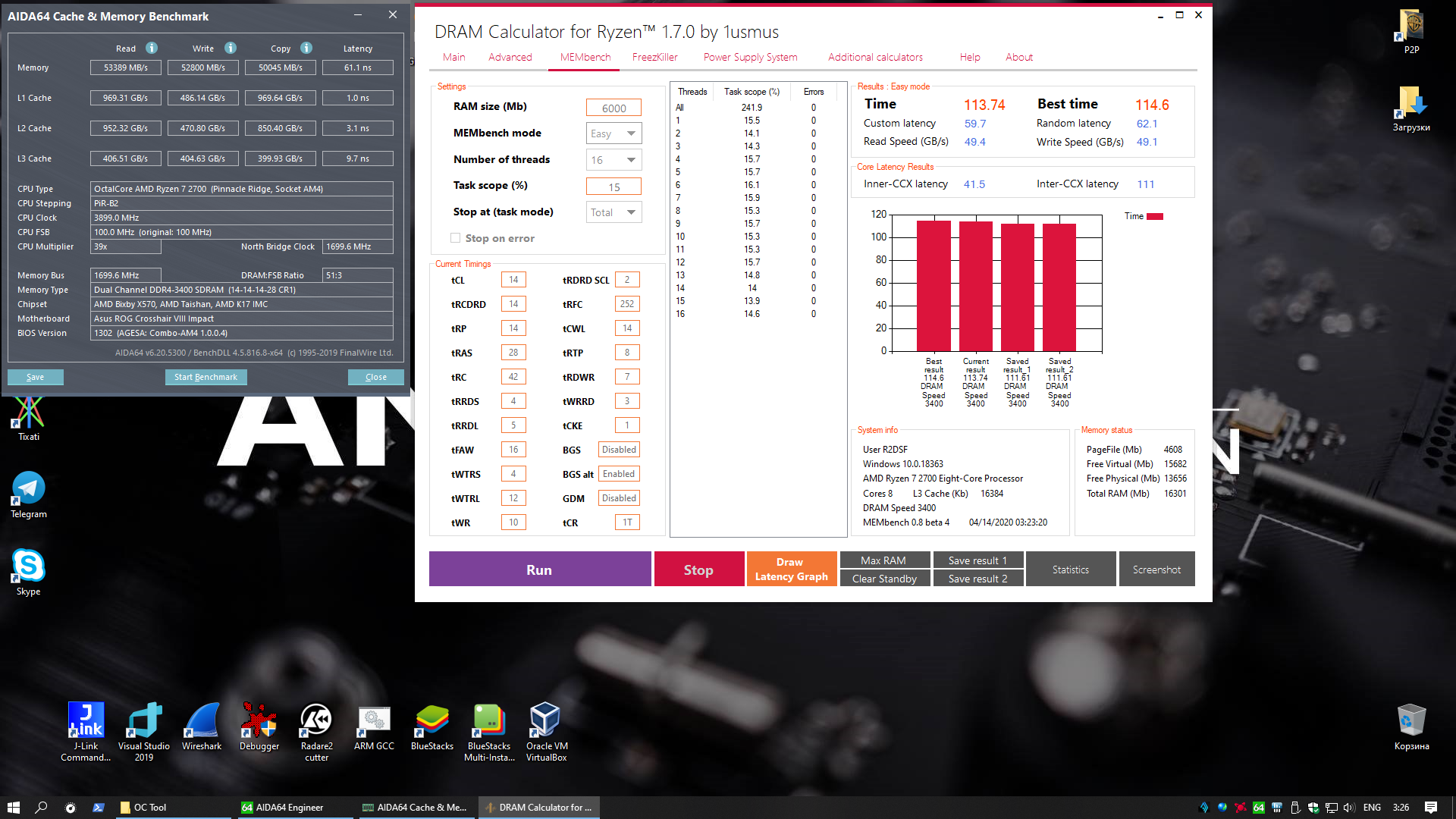Open the Stop at task mode dropdown
The image size is (1456, 819).
click(x=614, y=212)
